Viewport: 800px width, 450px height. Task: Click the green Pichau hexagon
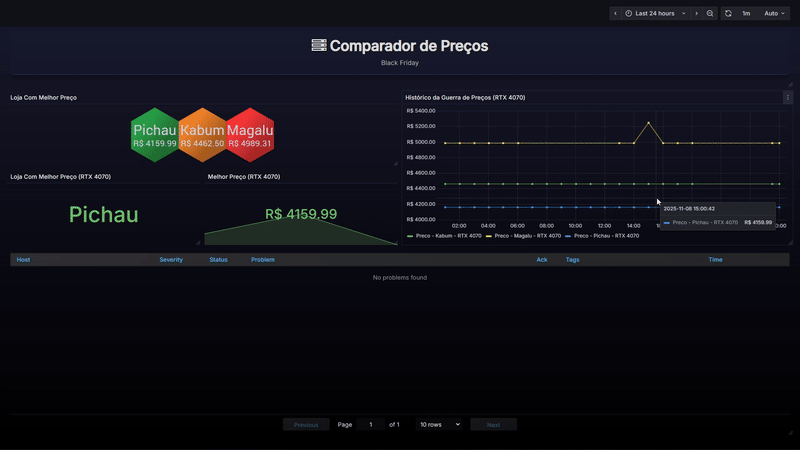[x=155, y=135]
